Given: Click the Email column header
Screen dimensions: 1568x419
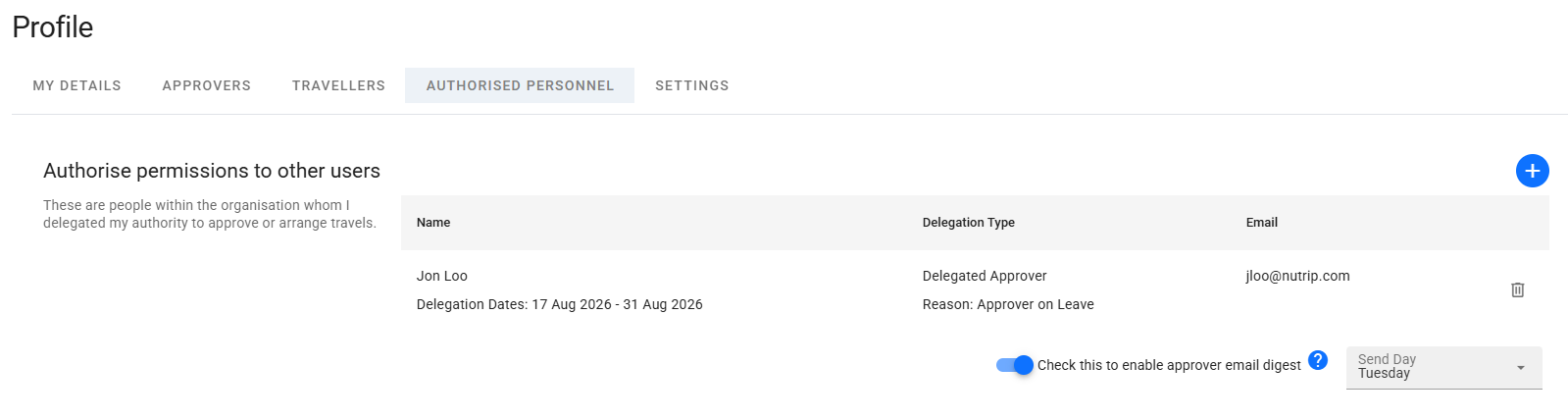Looking at the screenshot, I should (1262, 223).
